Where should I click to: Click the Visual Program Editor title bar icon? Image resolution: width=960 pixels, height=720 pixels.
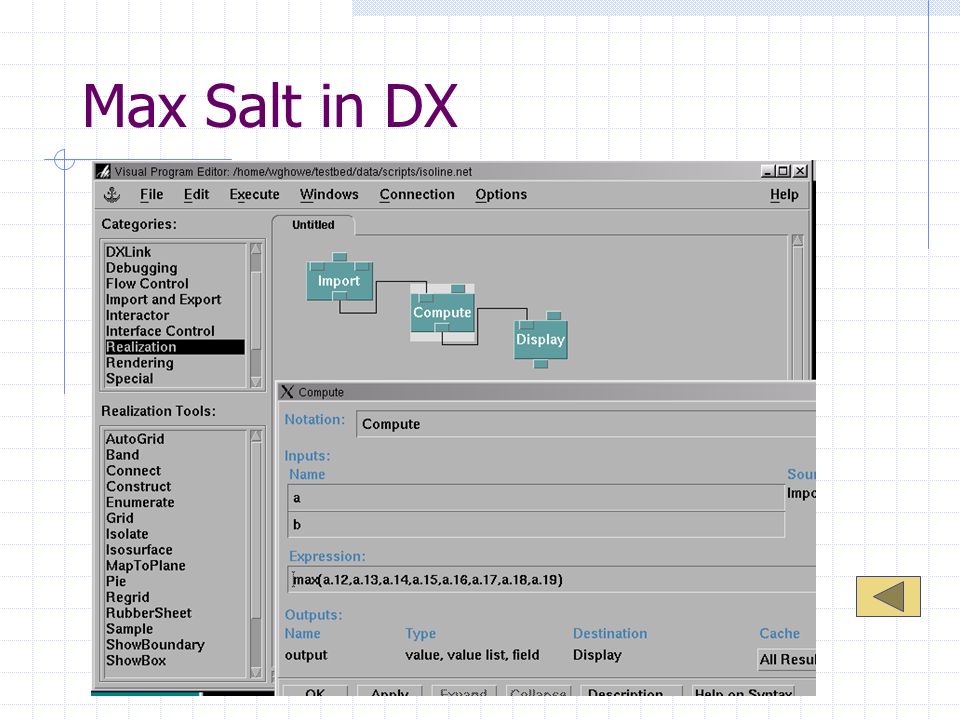click(103, 171)
